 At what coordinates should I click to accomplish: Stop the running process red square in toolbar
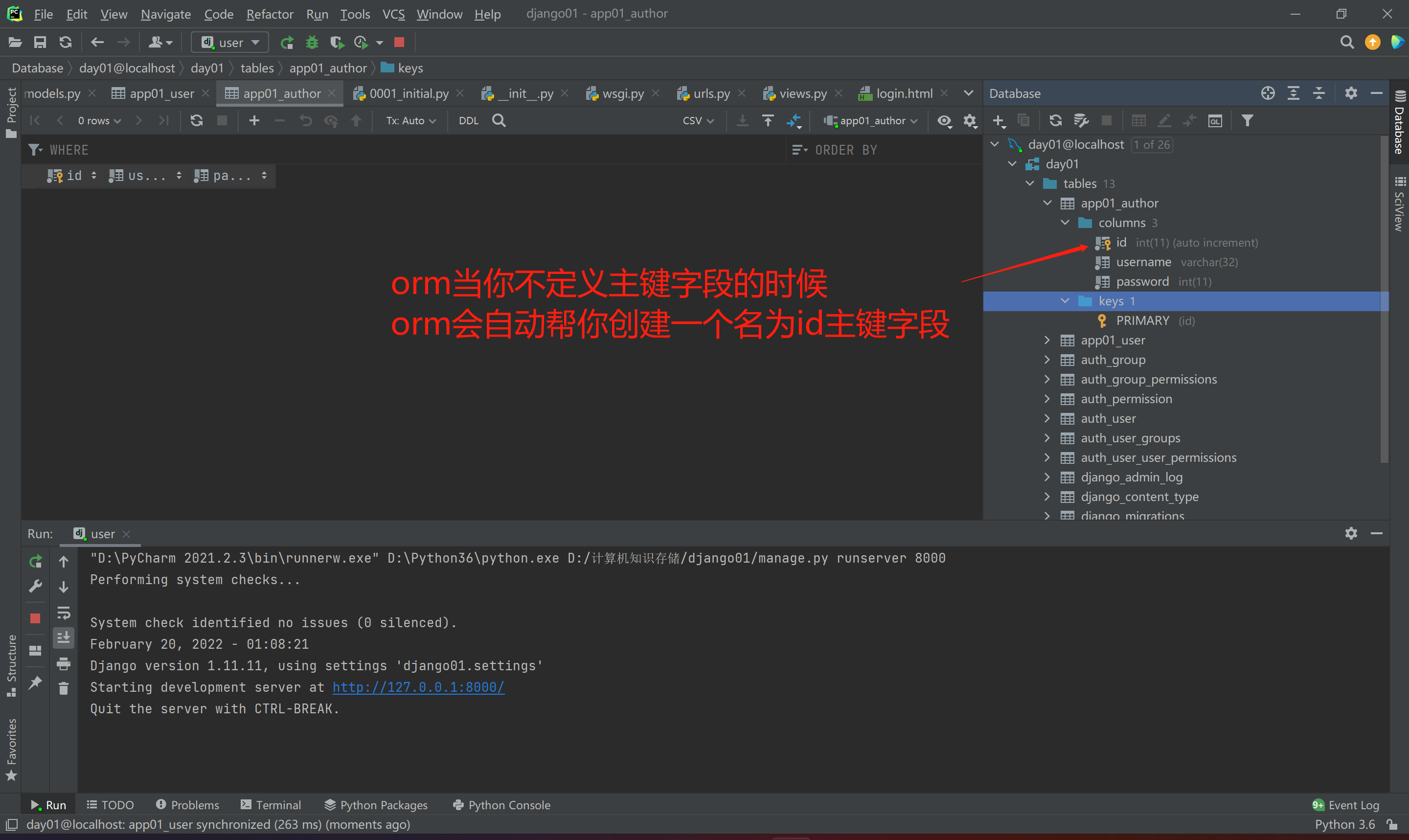399,43
